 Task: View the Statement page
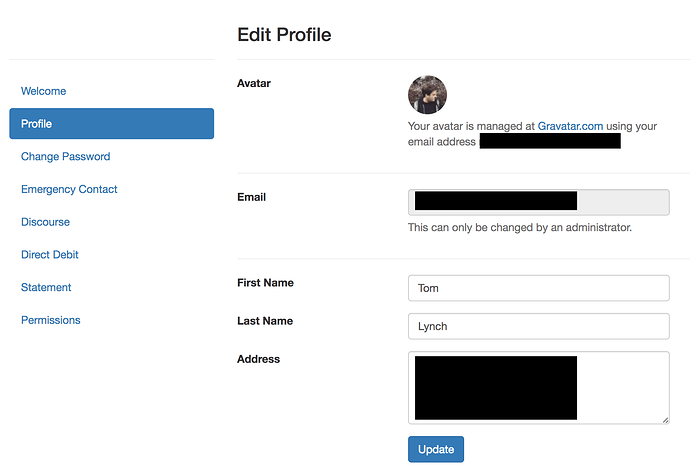[x=46, y=287]
